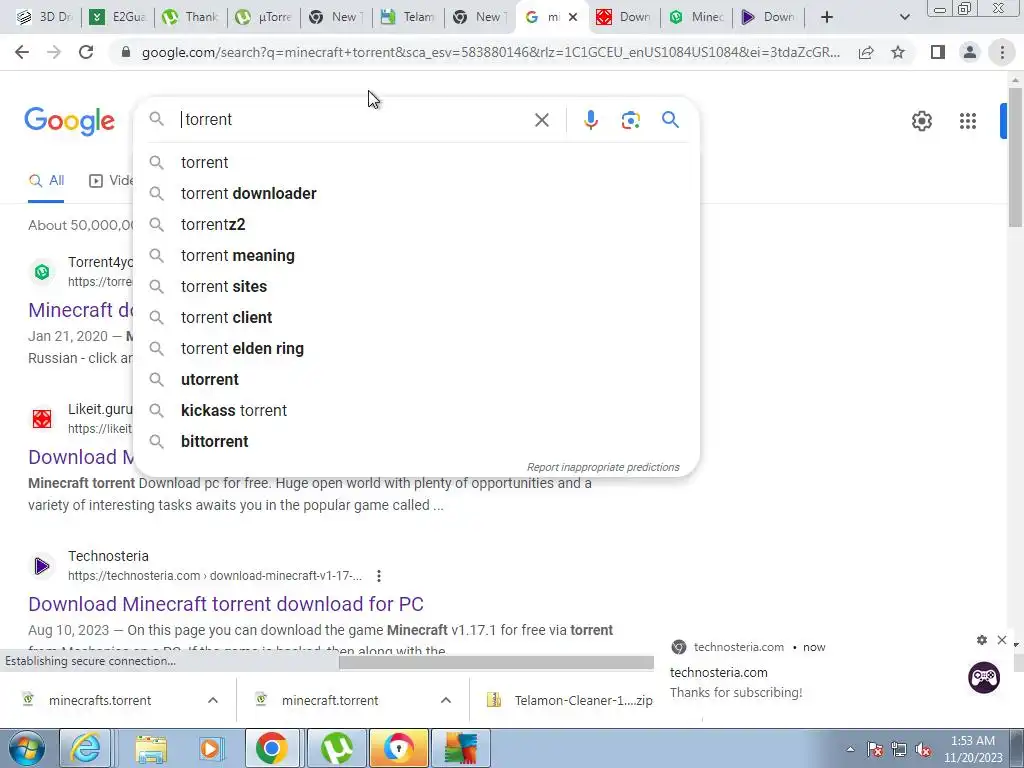Show hidden system tray icons

click(850, 749)
